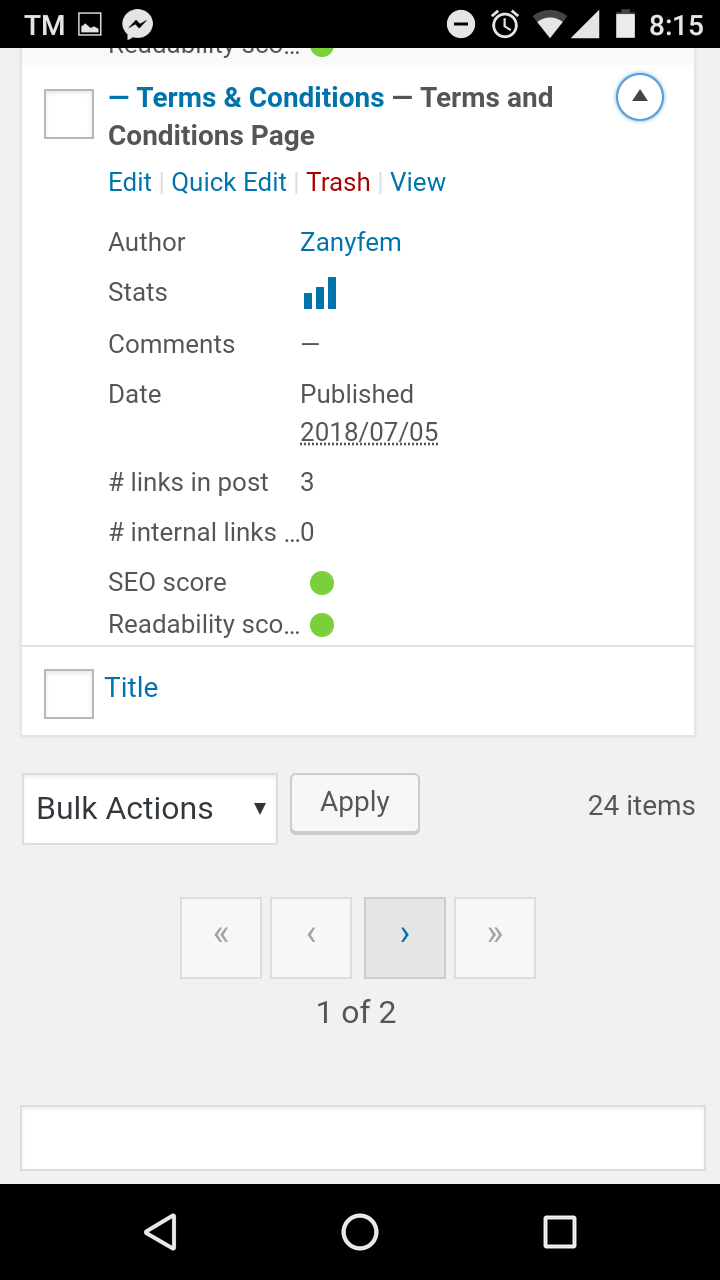720x1280 pixels.
Task: Tick the Terms & Conditions page checkbox
Action: coord(69,114)
